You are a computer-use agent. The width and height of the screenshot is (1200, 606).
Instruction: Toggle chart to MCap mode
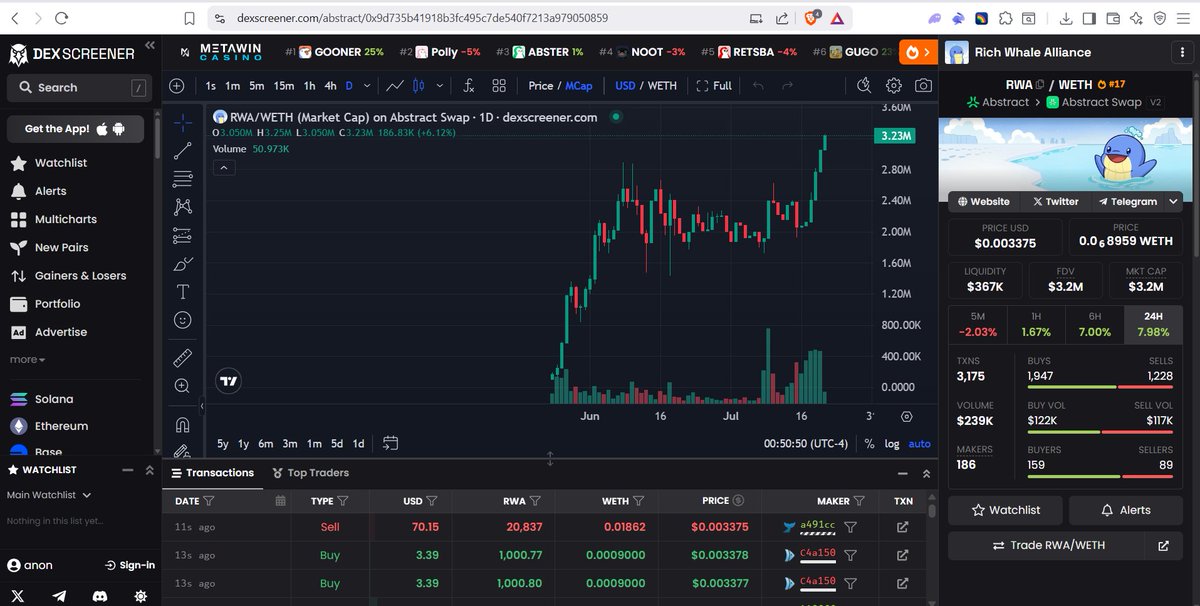point(579,86)
